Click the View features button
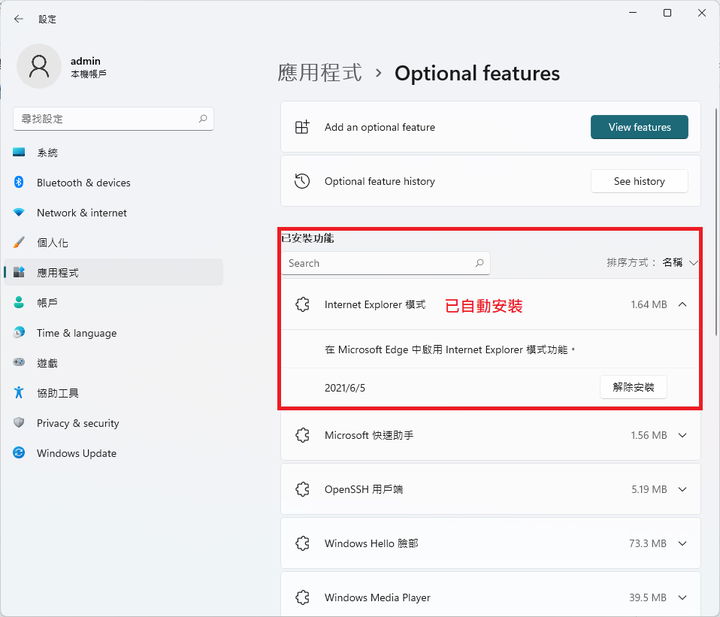 click(x=639, y=127)
